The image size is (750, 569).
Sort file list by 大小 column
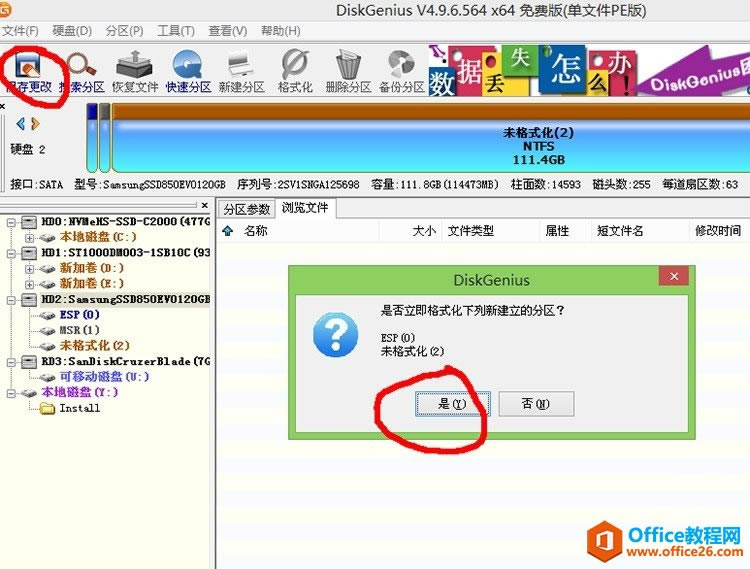pyautogui.click(x=424, y=231)
